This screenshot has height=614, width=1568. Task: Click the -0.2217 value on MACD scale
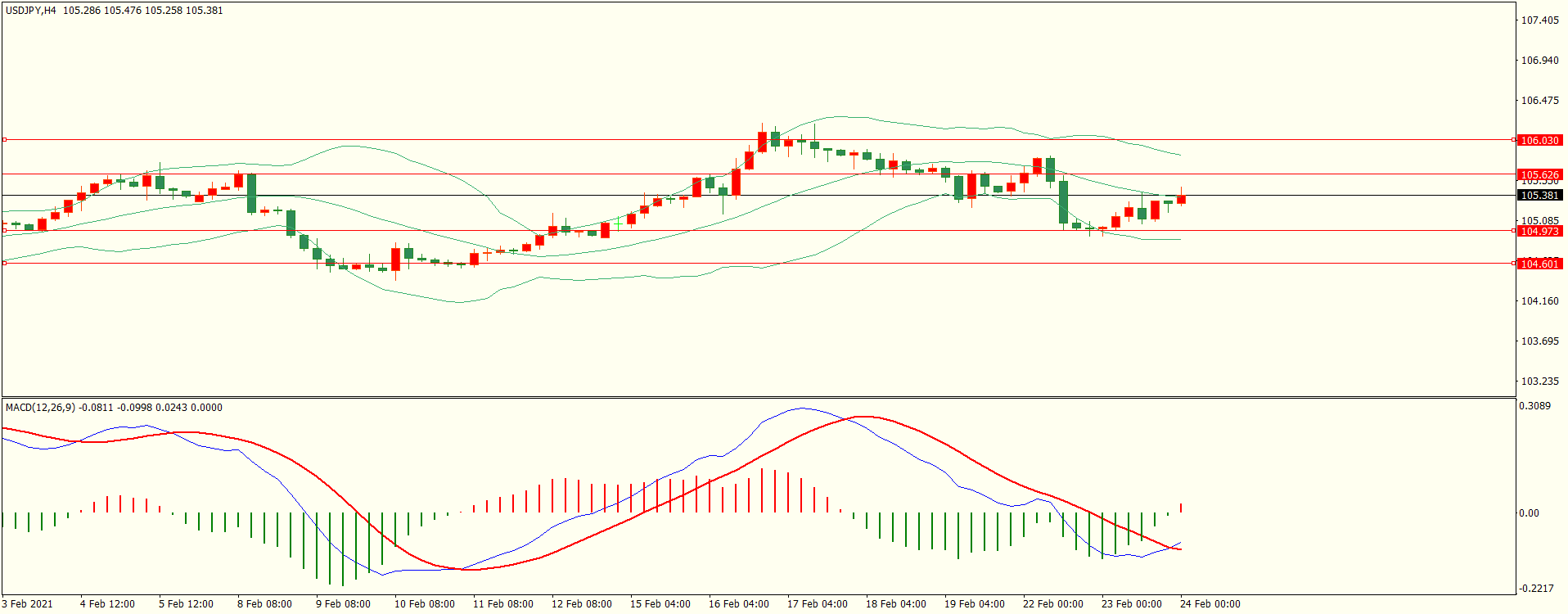(x=1534, y=589)
